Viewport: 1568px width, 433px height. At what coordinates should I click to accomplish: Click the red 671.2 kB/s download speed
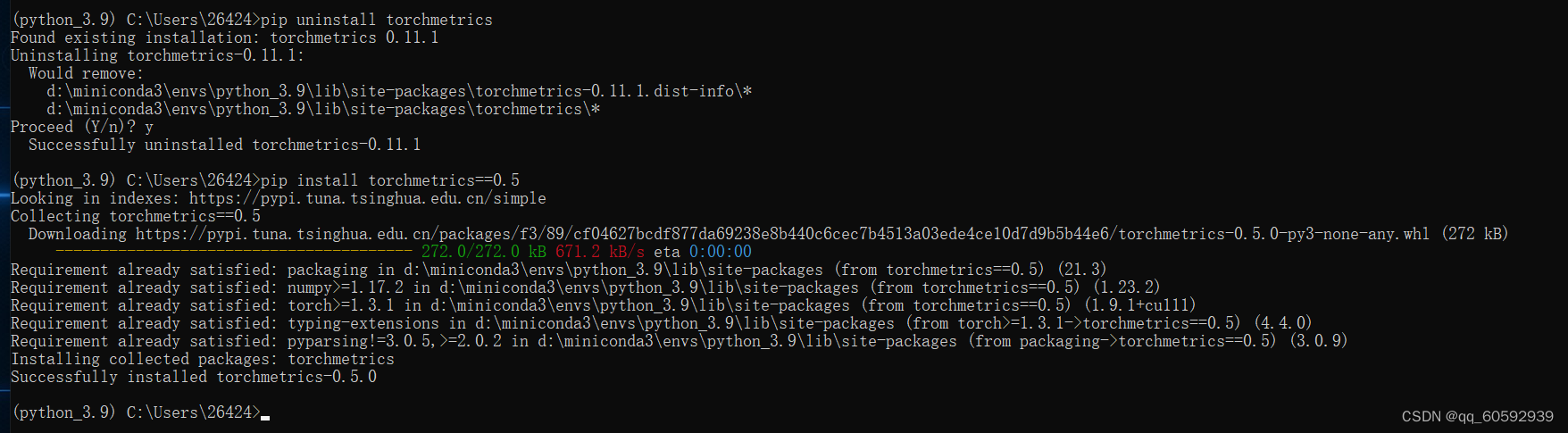click(600, 252)
